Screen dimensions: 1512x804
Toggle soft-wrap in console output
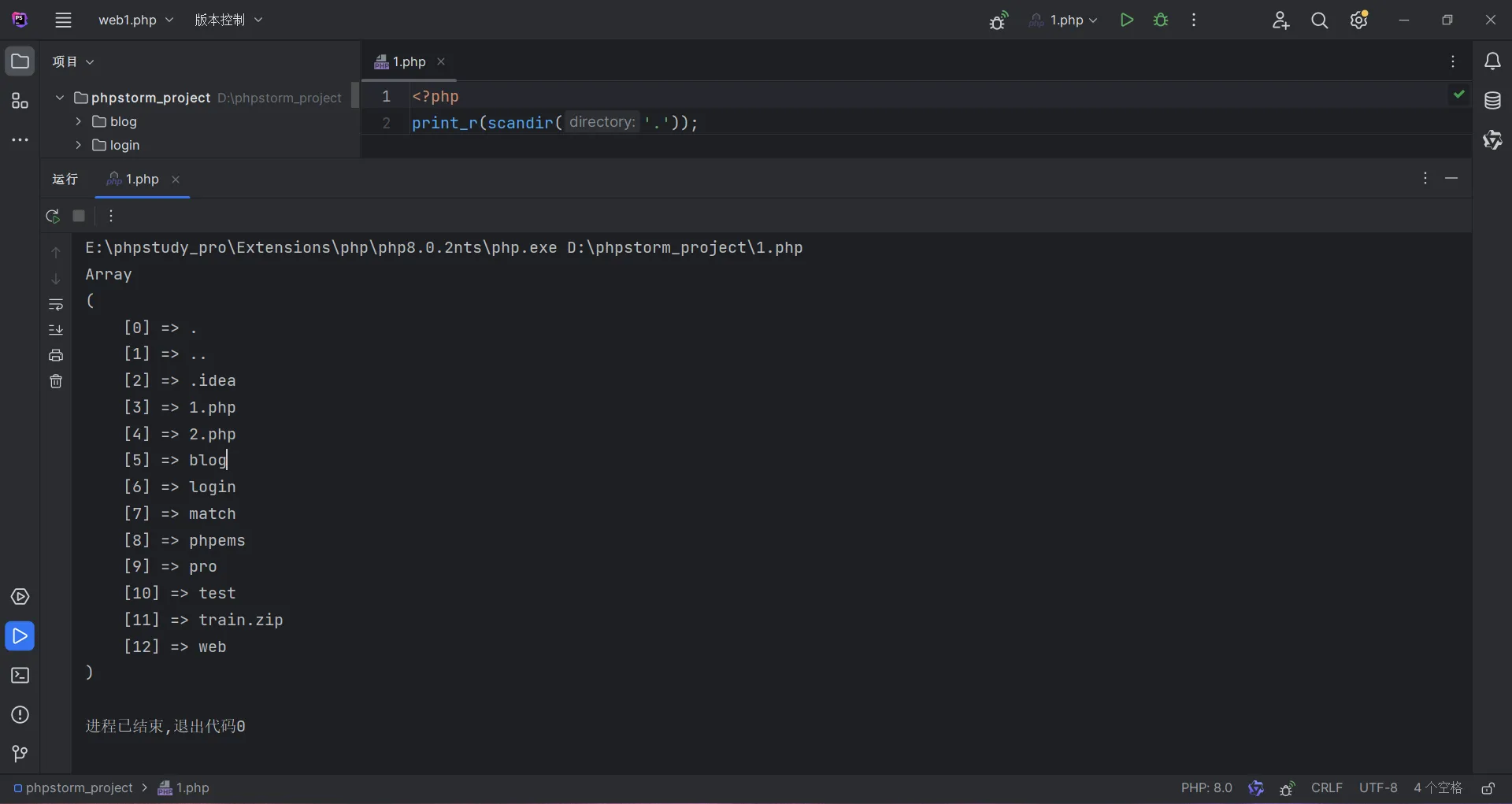(56, 305)
